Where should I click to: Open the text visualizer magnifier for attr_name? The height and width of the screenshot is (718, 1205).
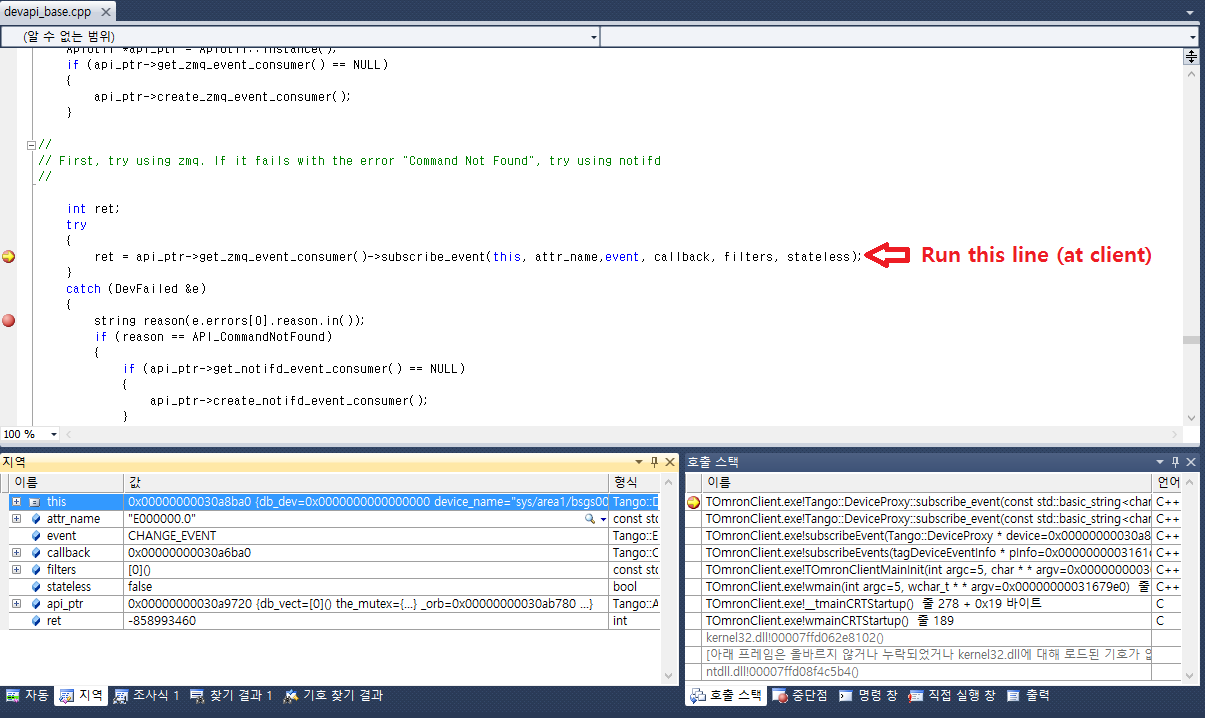tap(591, 519)
